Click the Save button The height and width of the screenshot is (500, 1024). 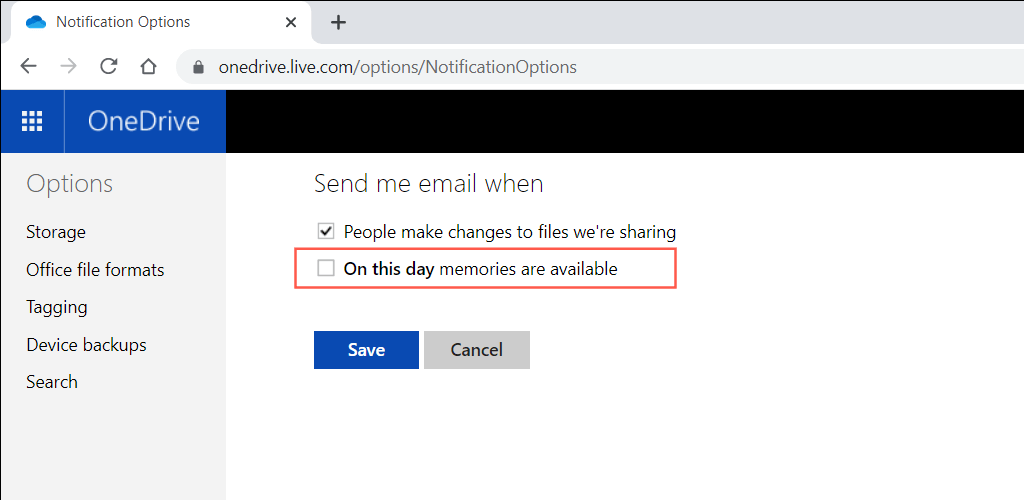366,350
